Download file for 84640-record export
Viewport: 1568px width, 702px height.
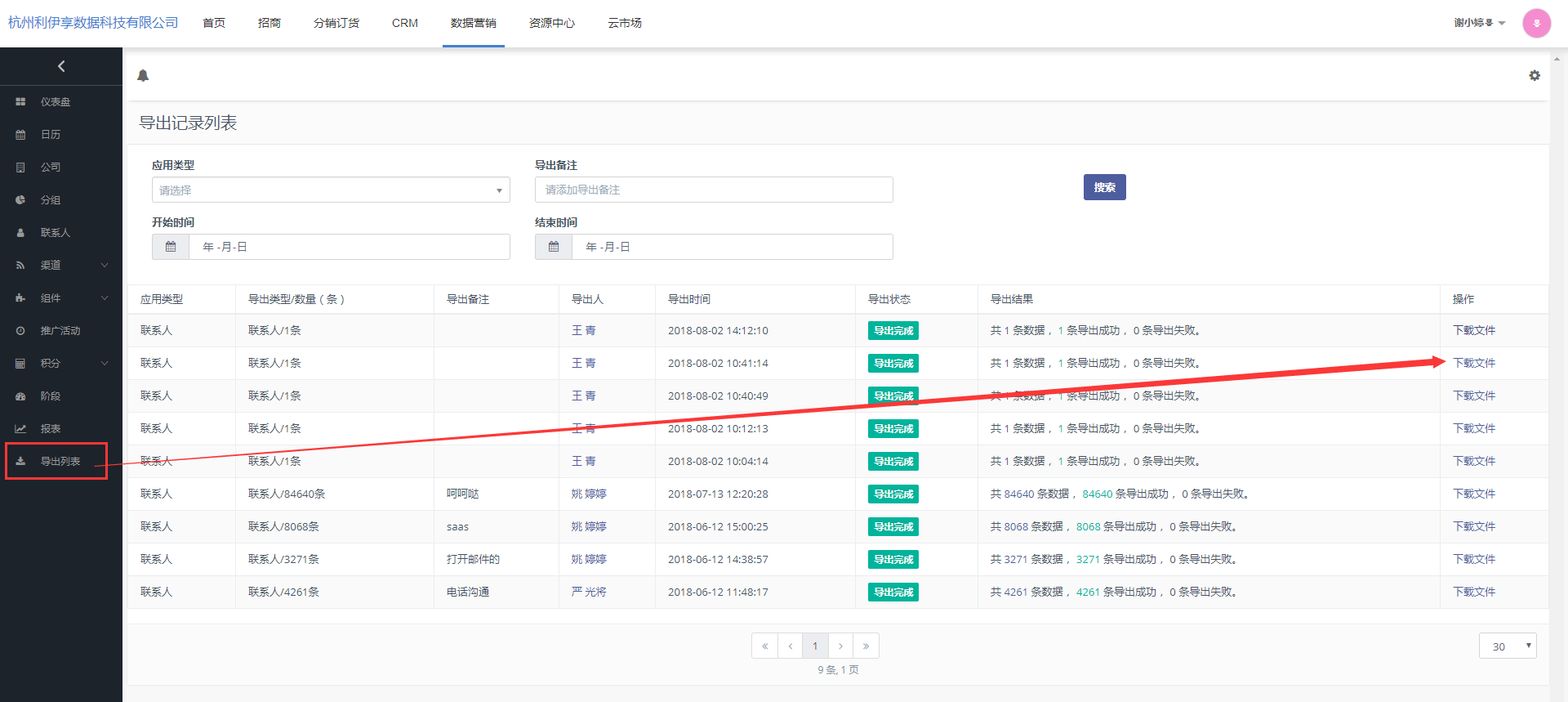[x=1473, y=494]
